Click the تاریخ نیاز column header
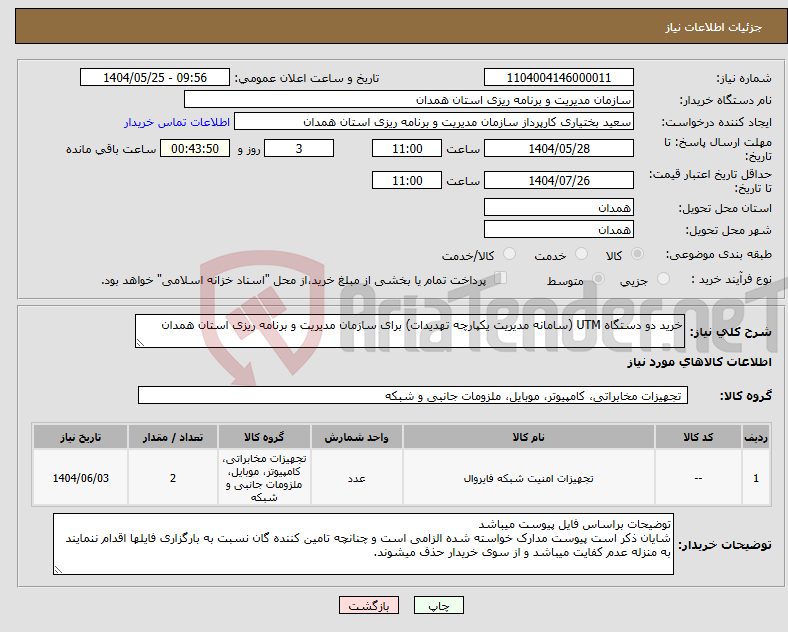The width and height of the screenshot is (788, 632). click(x=80, y=437)
